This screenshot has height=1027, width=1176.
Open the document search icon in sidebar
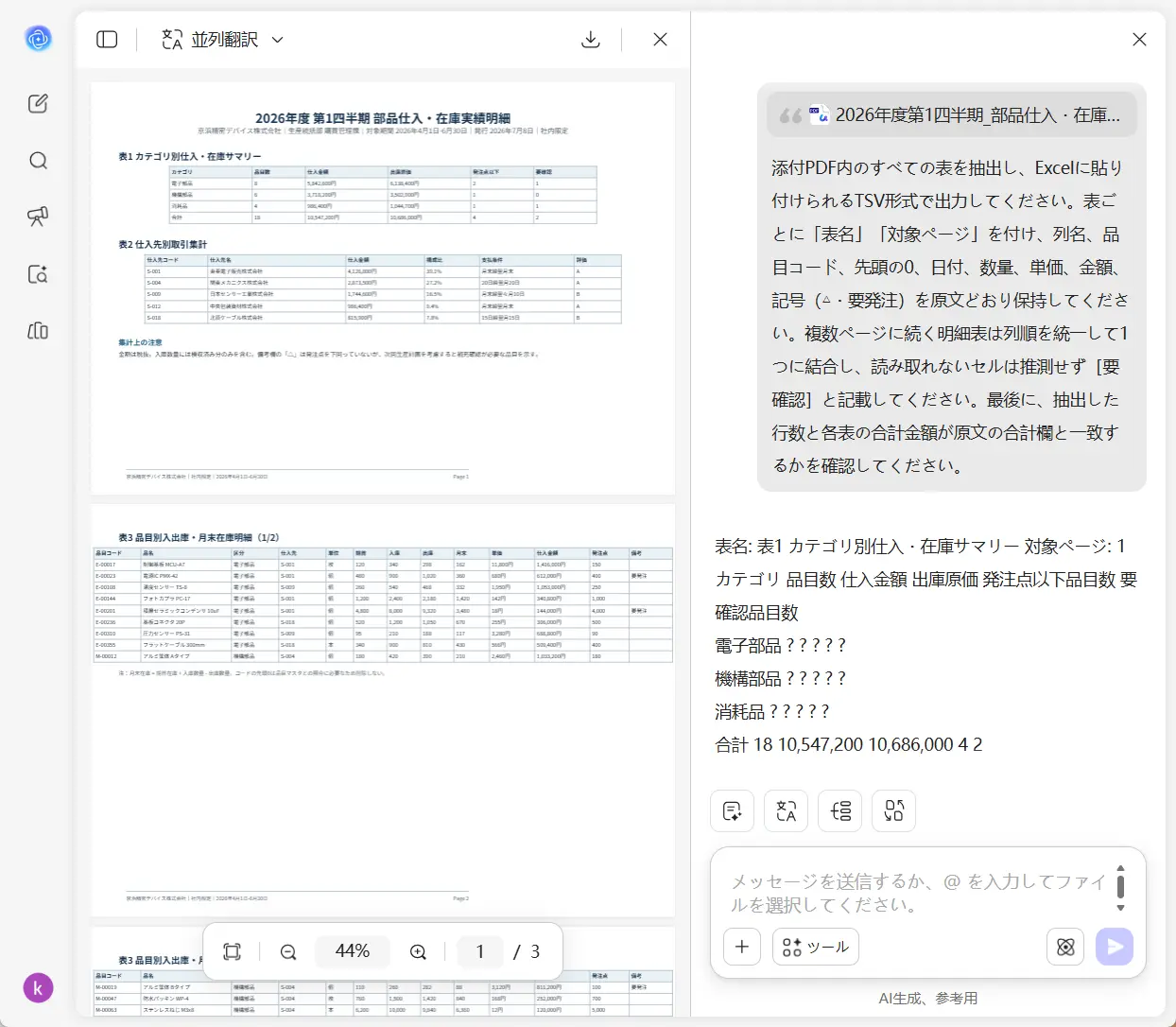click(38, 274)
